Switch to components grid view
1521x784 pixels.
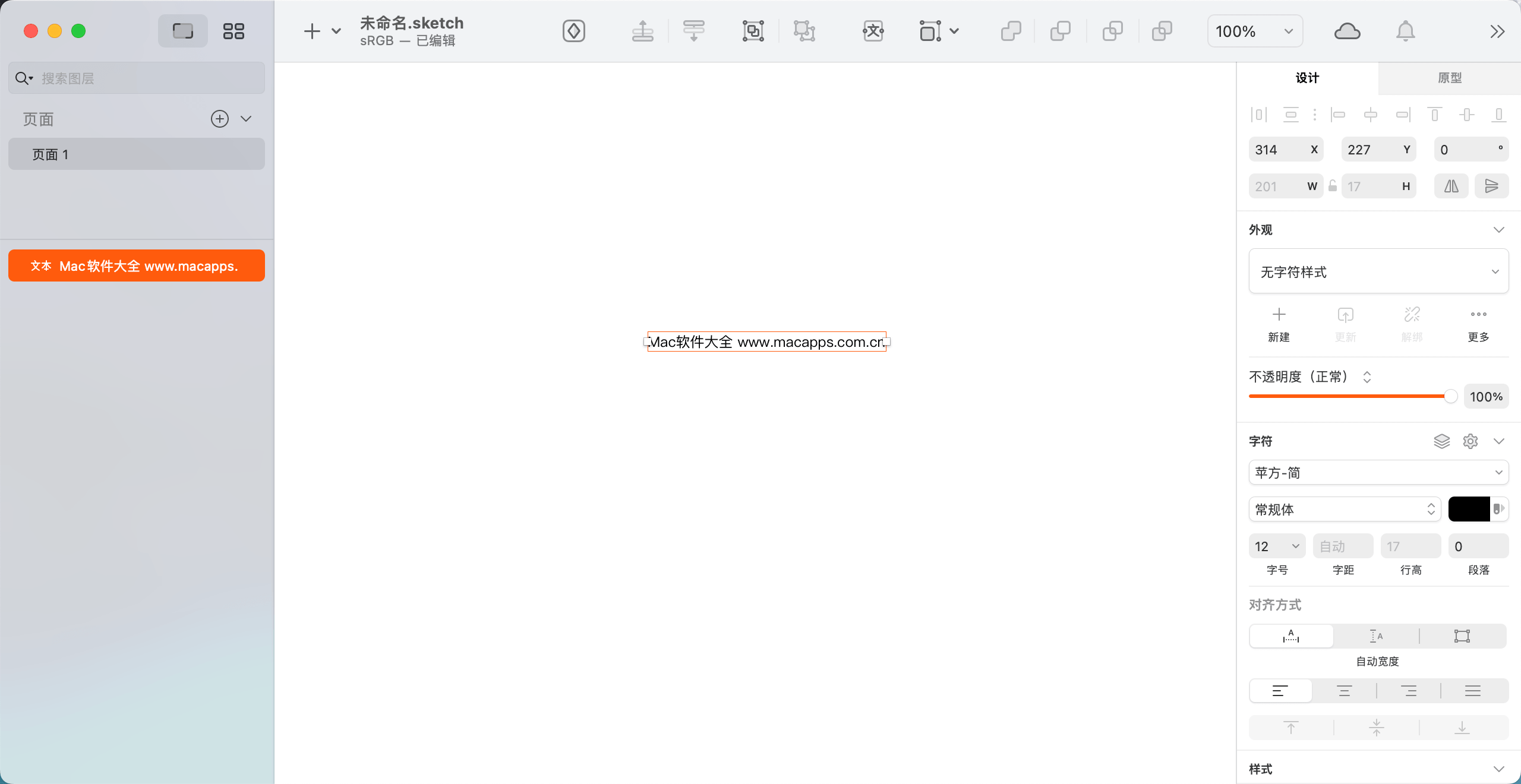pos(233,31)
